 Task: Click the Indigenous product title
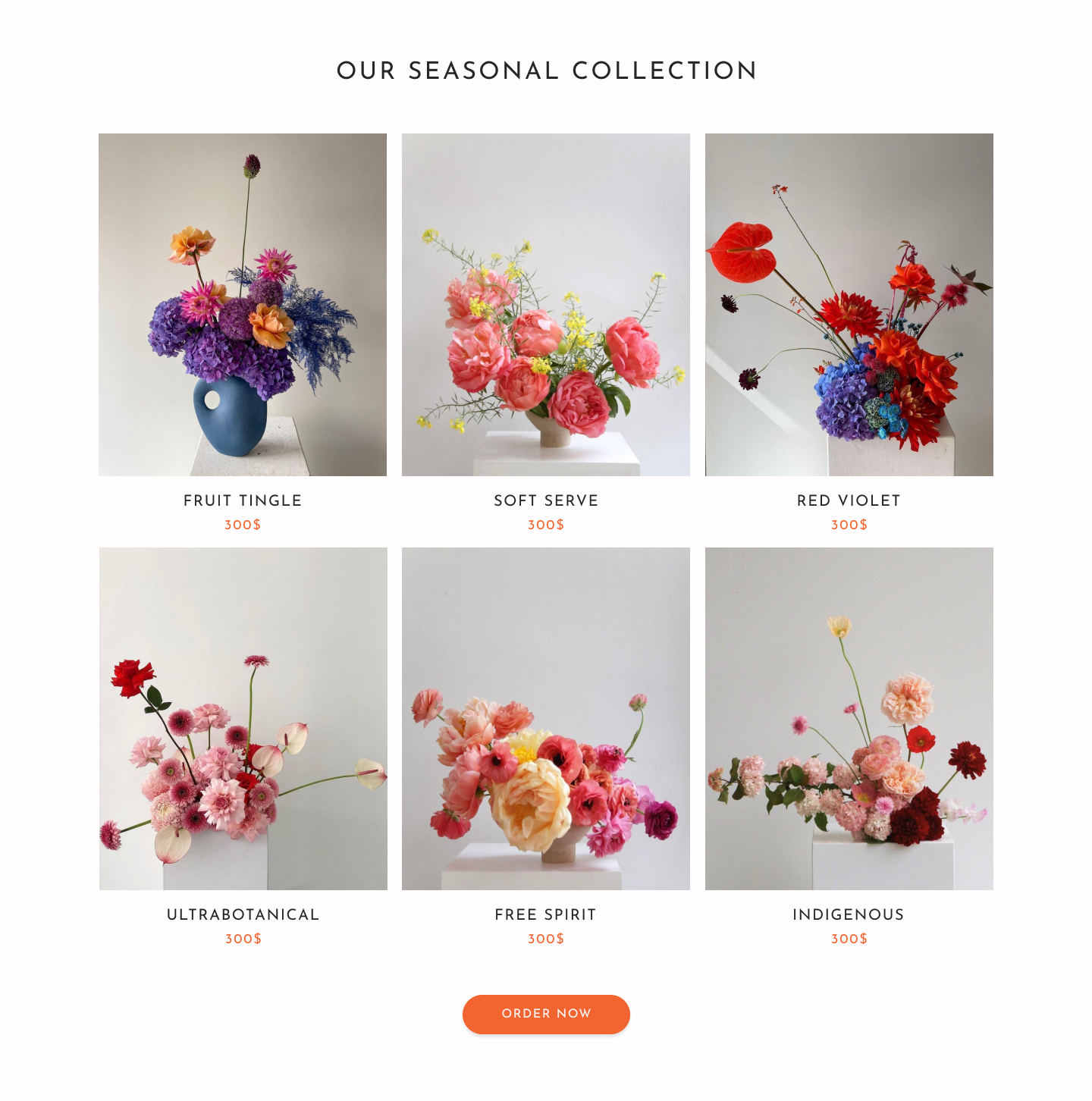(849, 914)
